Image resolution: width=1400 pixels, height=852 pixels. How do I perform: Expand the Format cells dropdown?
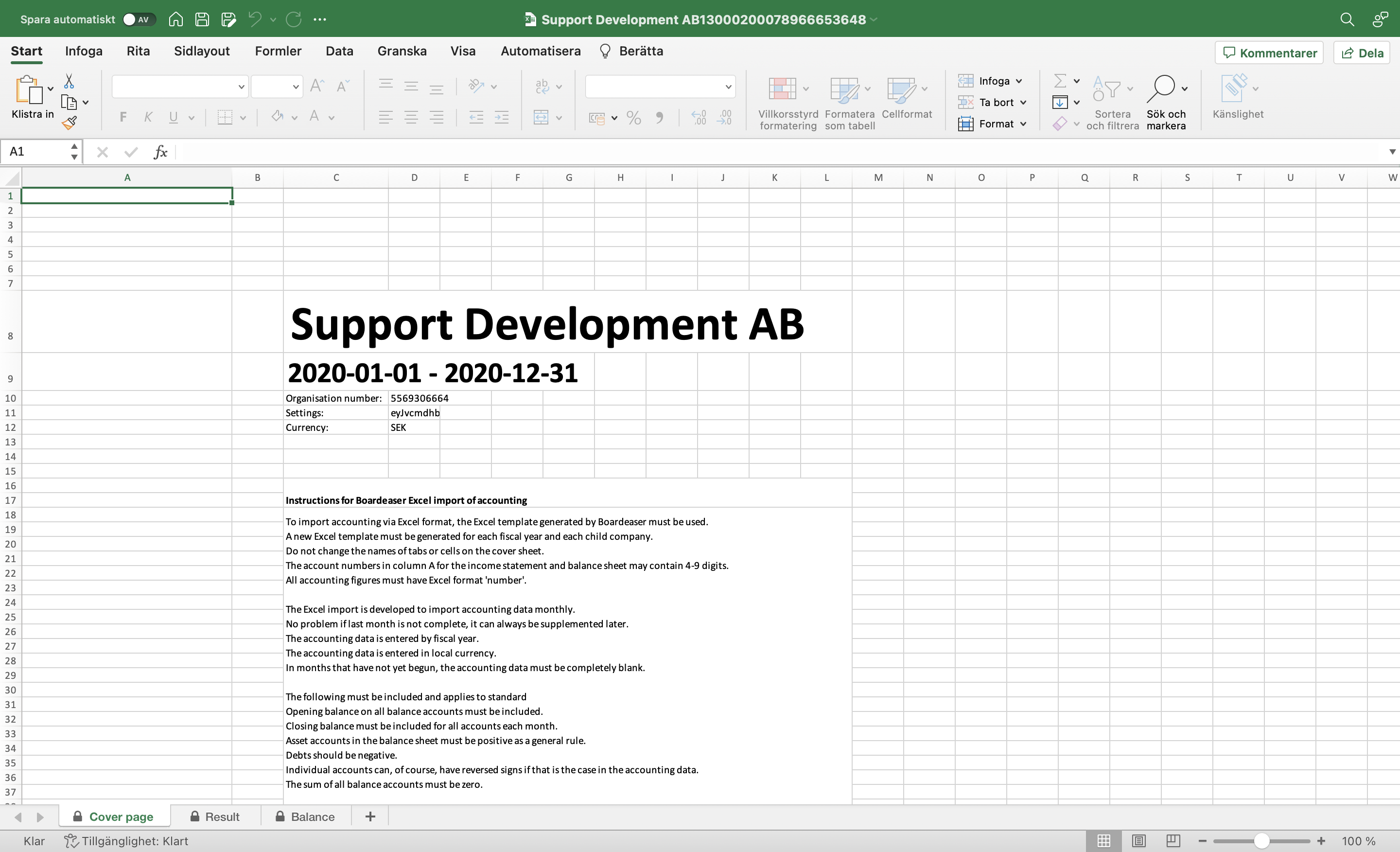tap(1023, 124)
